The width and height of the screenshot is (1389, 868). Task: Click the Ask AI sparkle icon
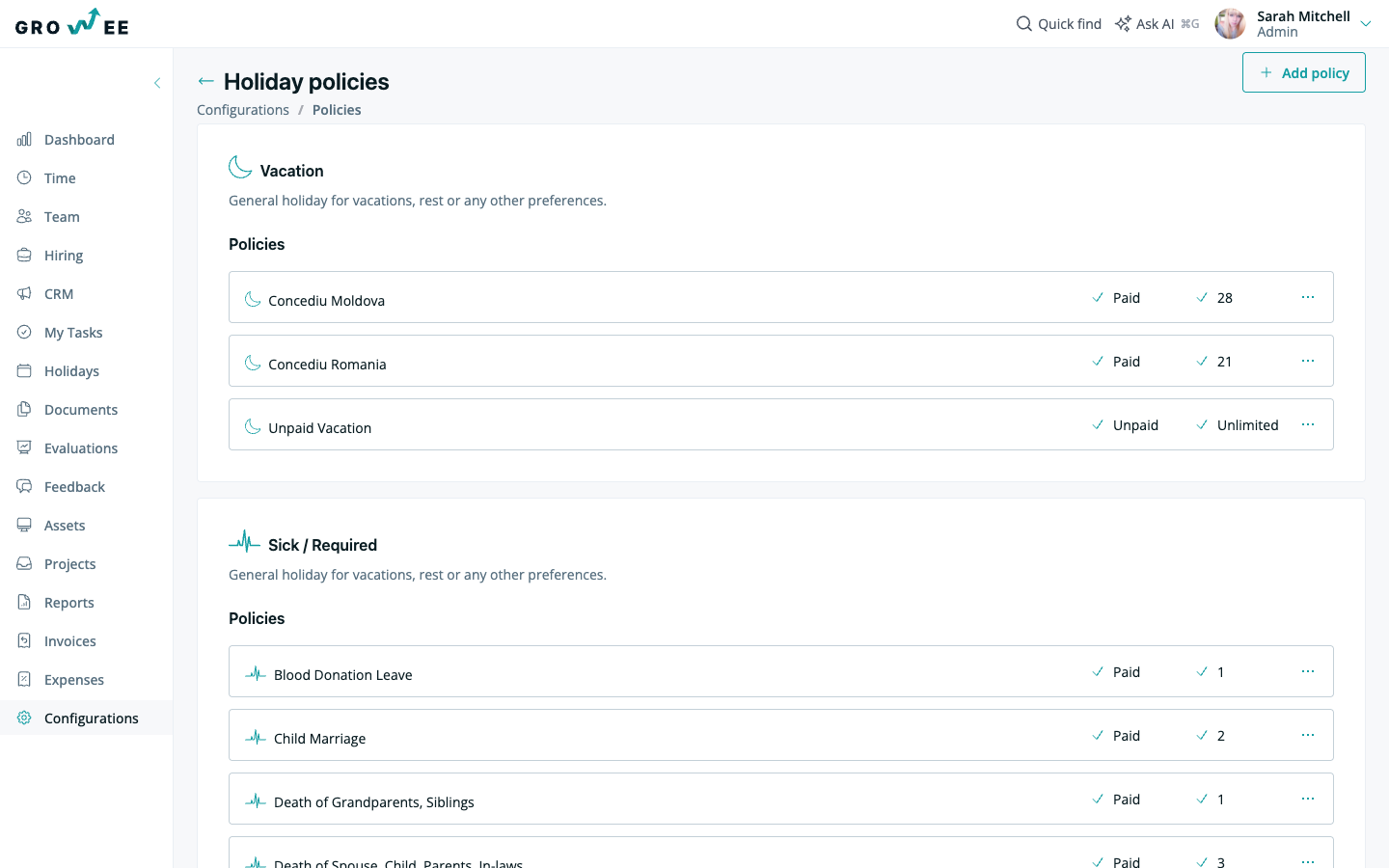[1123, 23]
